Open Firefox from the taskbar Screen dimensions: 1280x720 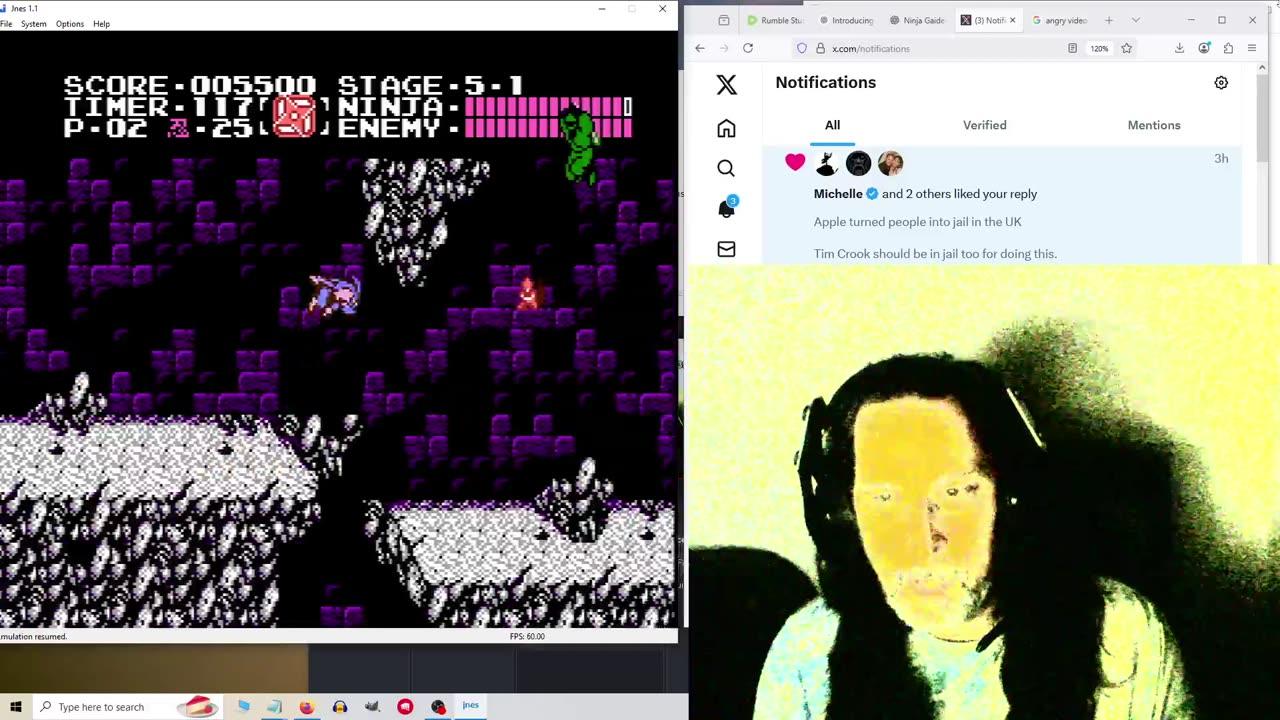pyautogui.click(x=306, y=706)
